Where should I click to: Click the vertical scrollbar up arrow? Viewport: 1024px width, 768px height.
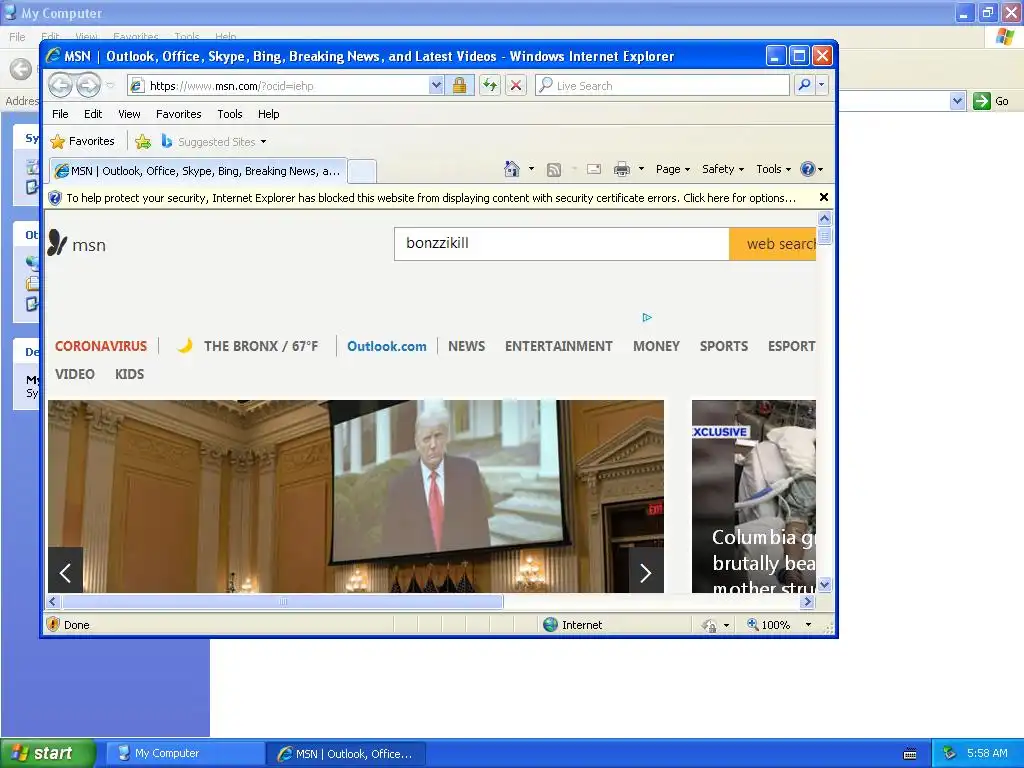pyautogui.click(x=824, y=219)
